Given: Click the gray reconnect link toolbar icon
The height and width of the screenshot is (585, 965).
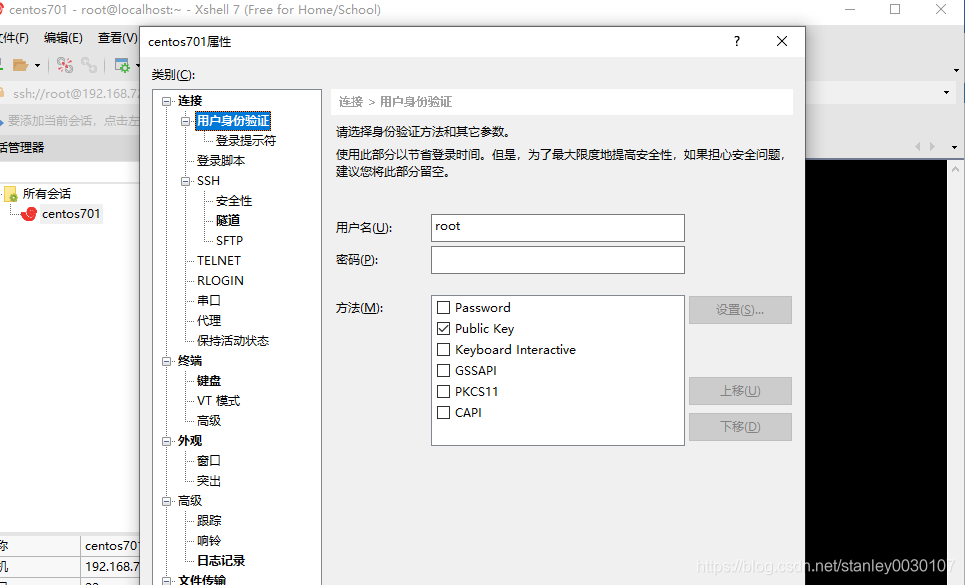Looking at the screenshot, I should click(x=88, y=64).
